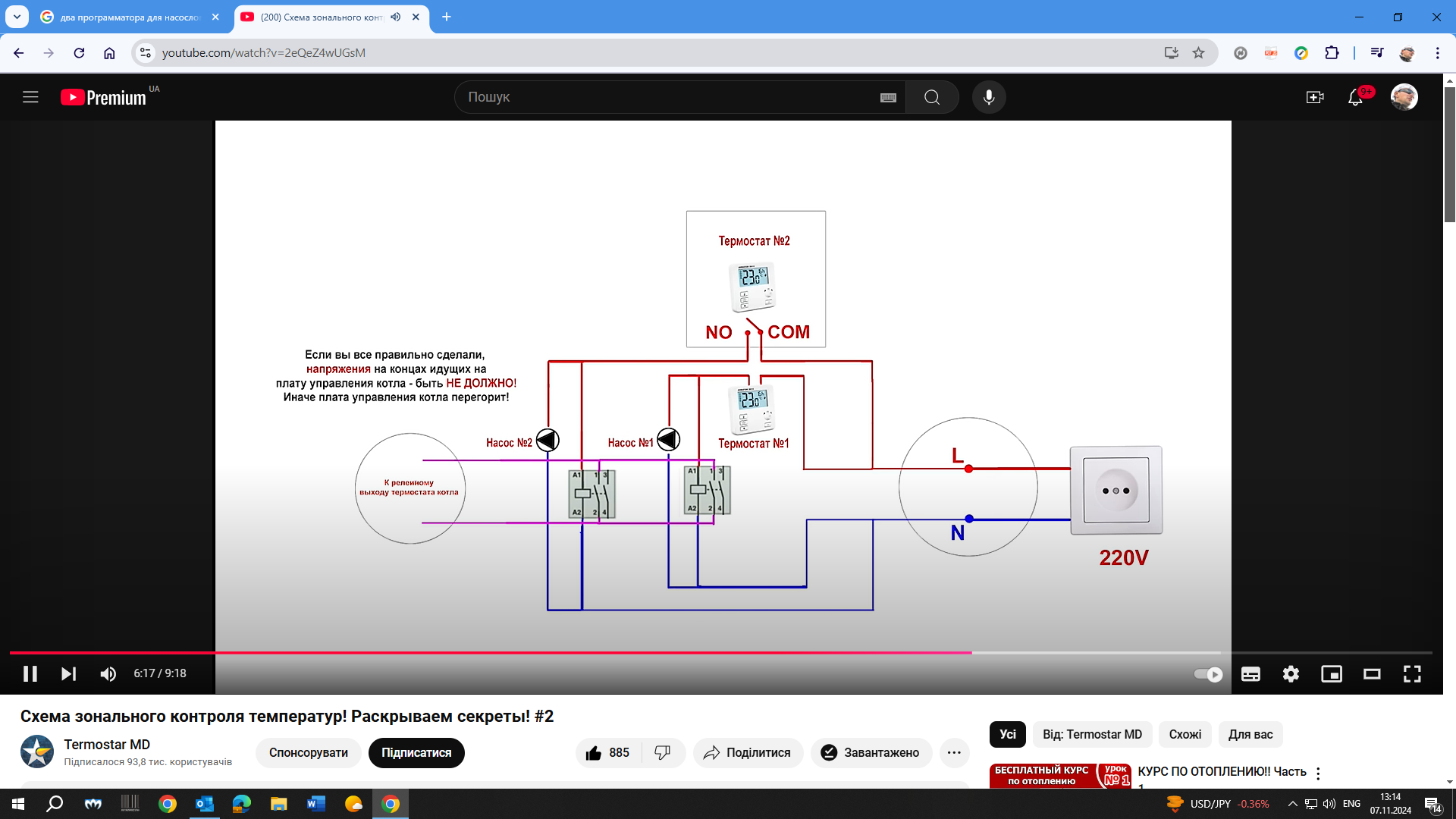Image resolution: width=1456 pixels, height=819 pixels.
Task: Pause the video playback
Action: point(30,673)
